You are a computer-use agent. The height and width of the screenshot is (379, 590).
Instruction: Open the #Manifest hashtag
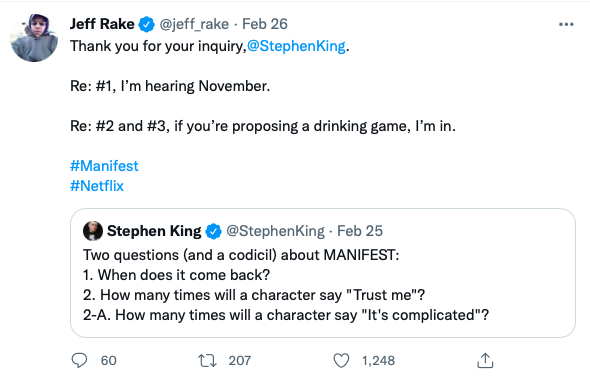tap(104, 166)
